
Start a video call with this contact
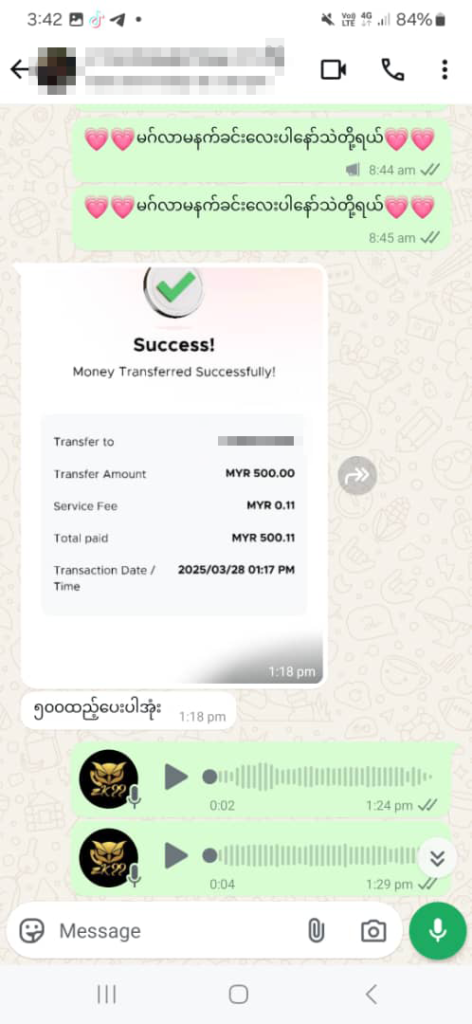coord(333,70)
